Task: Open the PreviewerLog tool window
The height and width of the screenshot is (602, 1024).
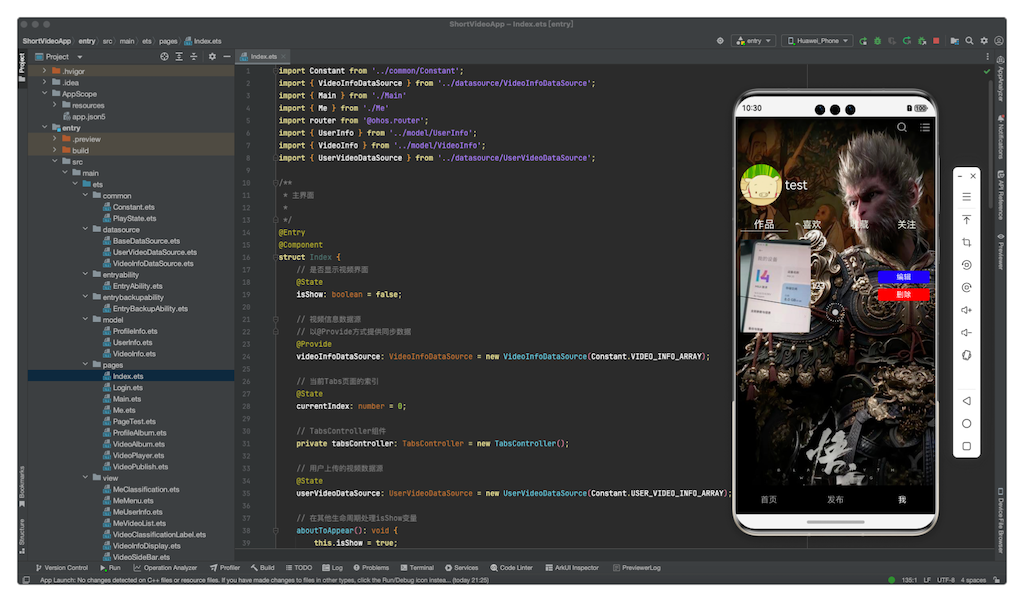Action: tap(637, 568)
